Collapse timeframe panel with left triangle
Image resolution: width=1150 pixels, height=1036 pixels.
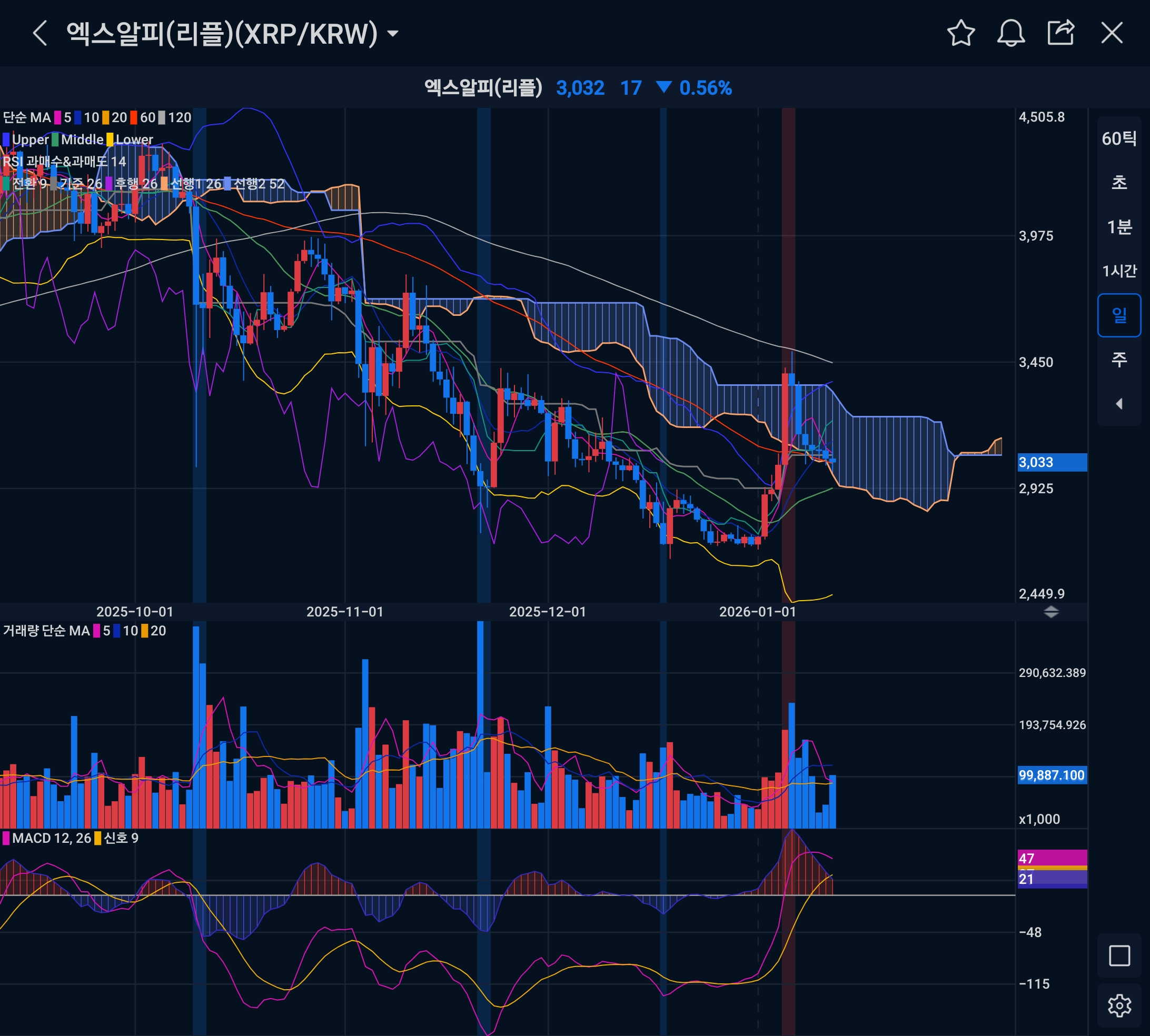click(1119, 404)
